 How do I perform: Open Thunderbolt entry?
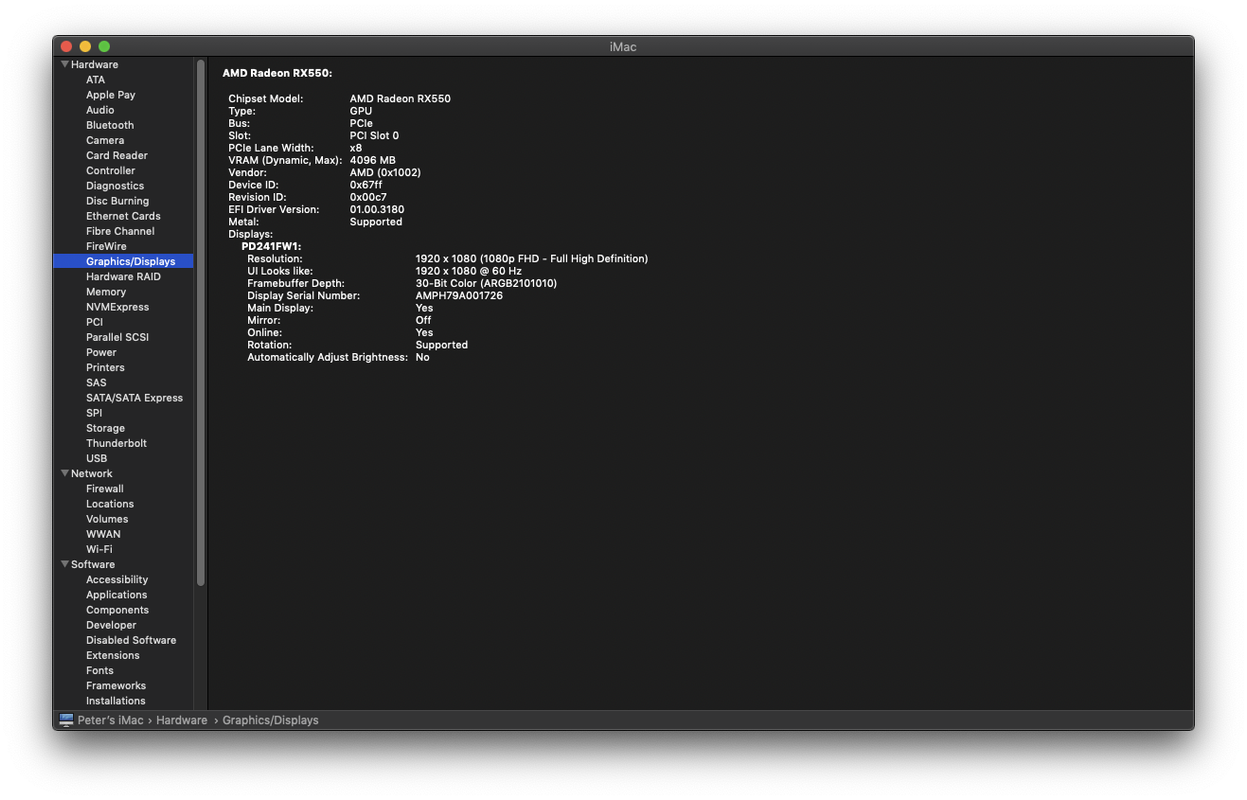pos(116,443)
